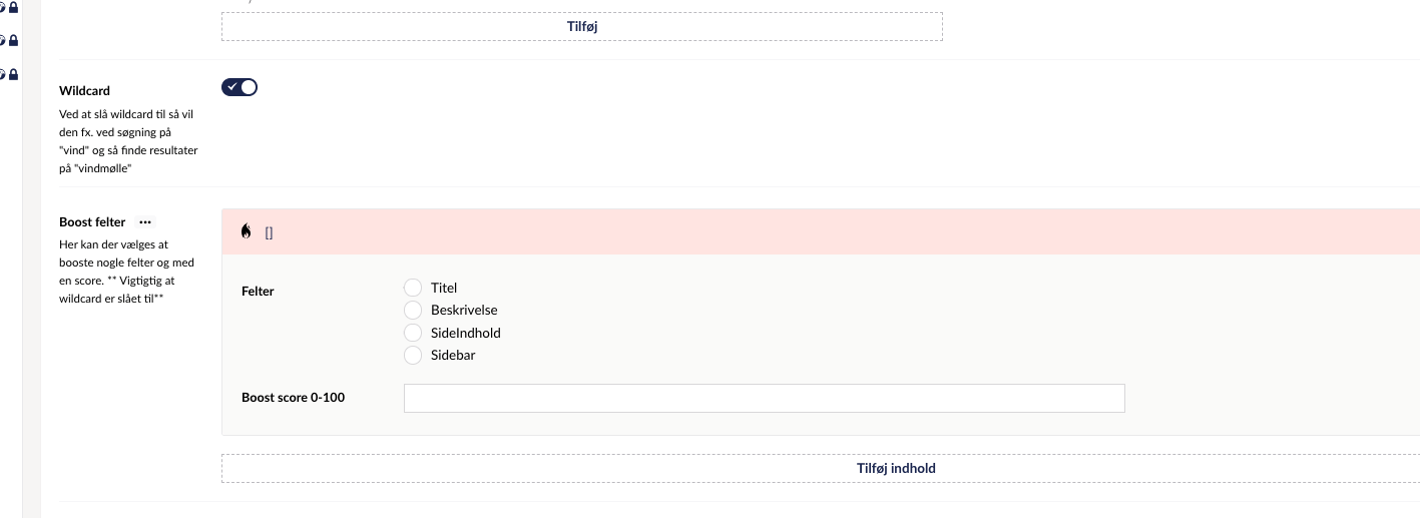Click the Wildcard heading label
1420x518 pixels.
point(84,91)
